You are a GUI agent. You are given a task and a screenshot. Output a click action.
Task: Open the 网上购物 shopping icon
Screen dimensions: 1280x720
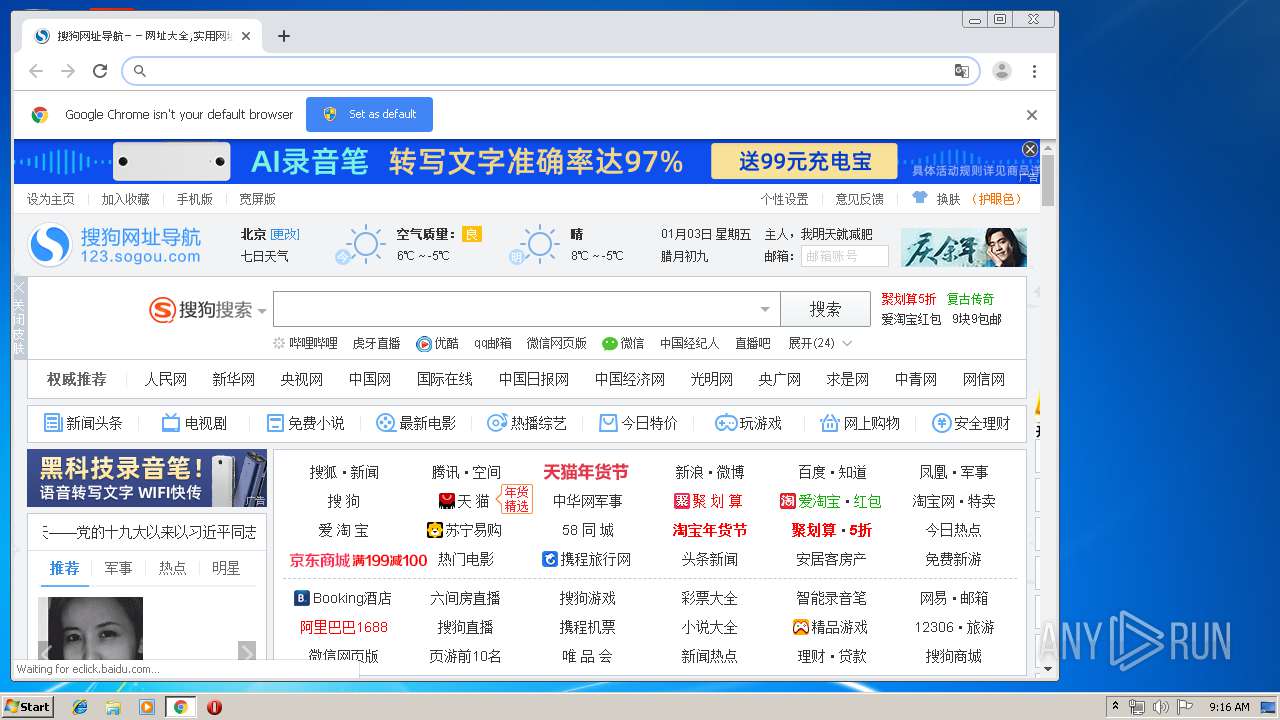829,423
